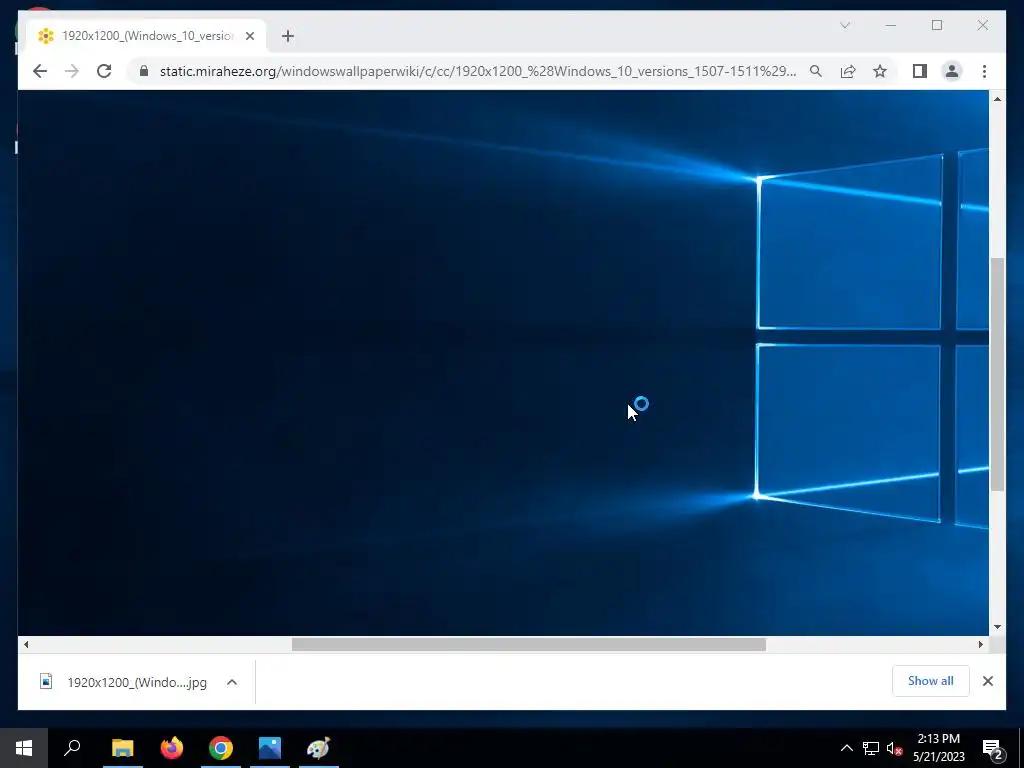Click the address bar URL
This screenshot has width=1024, height=768.
(477, 71)
